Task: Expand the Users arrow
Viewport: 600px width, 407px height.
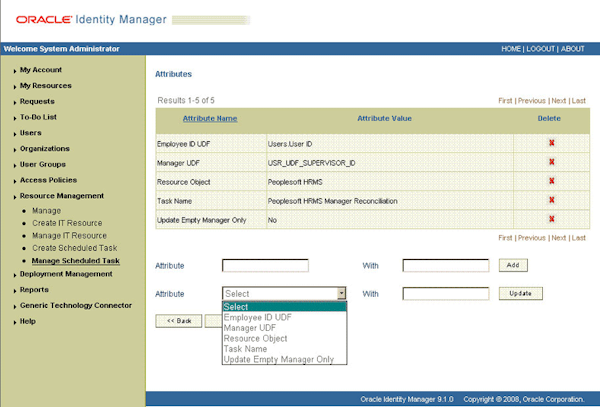Action: (x=15, y=134)
